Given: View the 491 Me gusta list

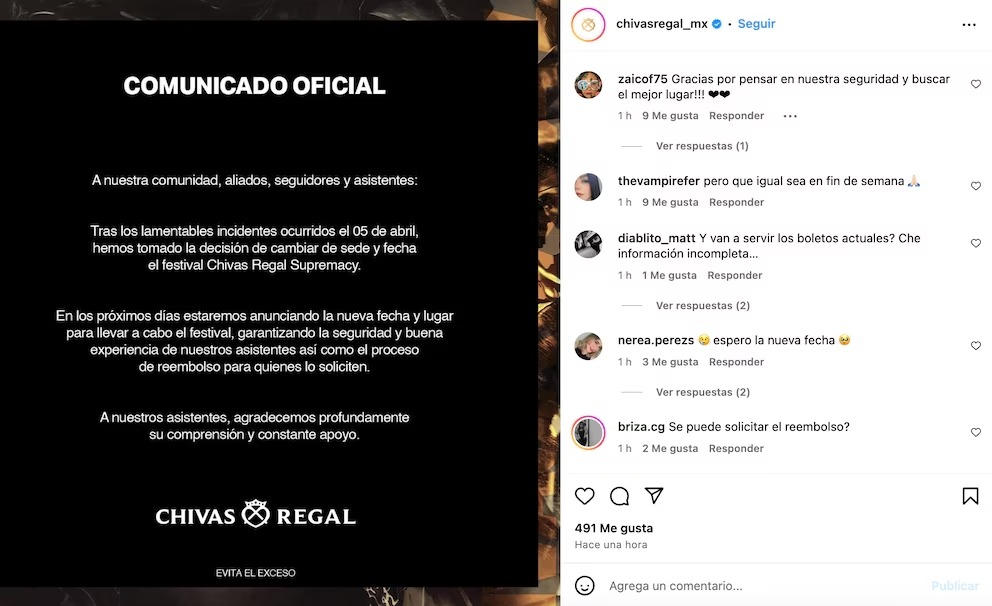Looking at the screenshot, I should tap(614, 528).
